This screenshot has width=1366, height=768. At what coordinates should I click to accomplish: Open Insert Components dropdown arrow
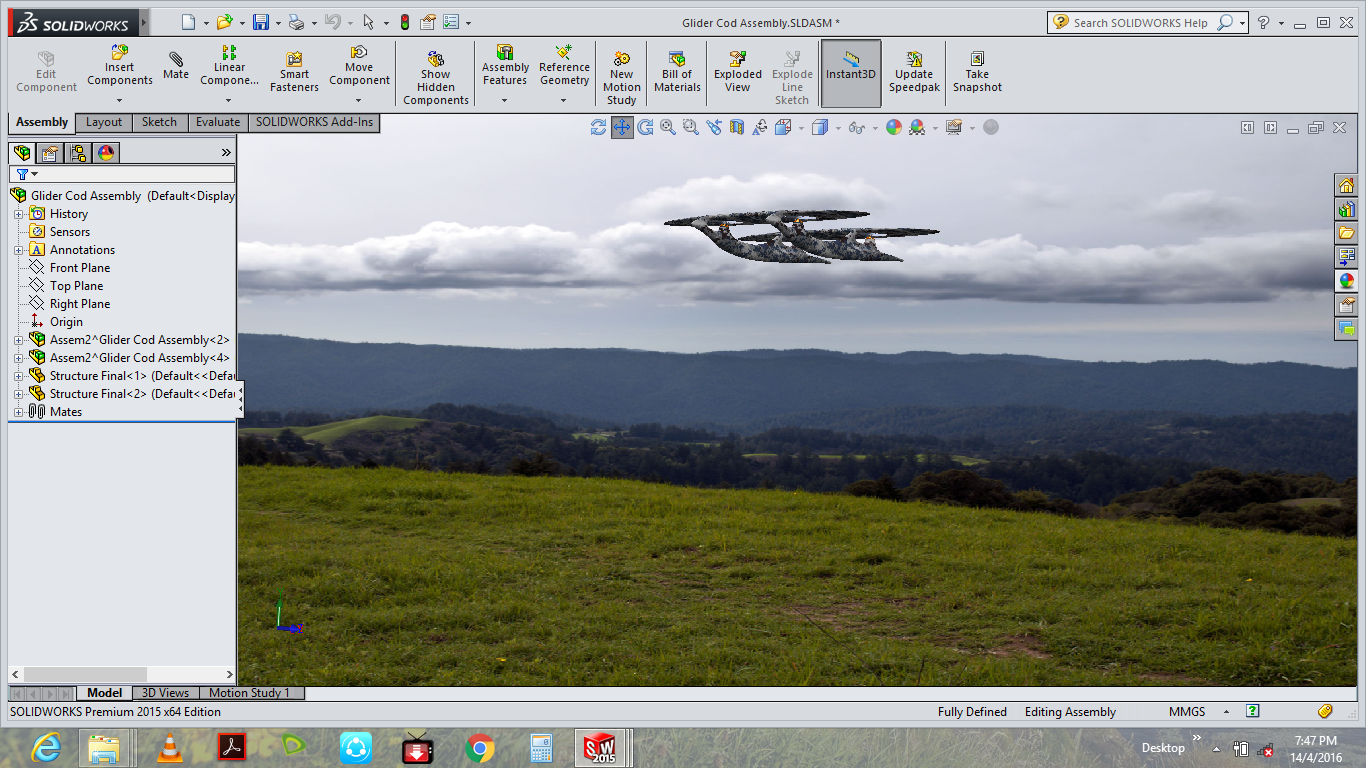[119, 100]
